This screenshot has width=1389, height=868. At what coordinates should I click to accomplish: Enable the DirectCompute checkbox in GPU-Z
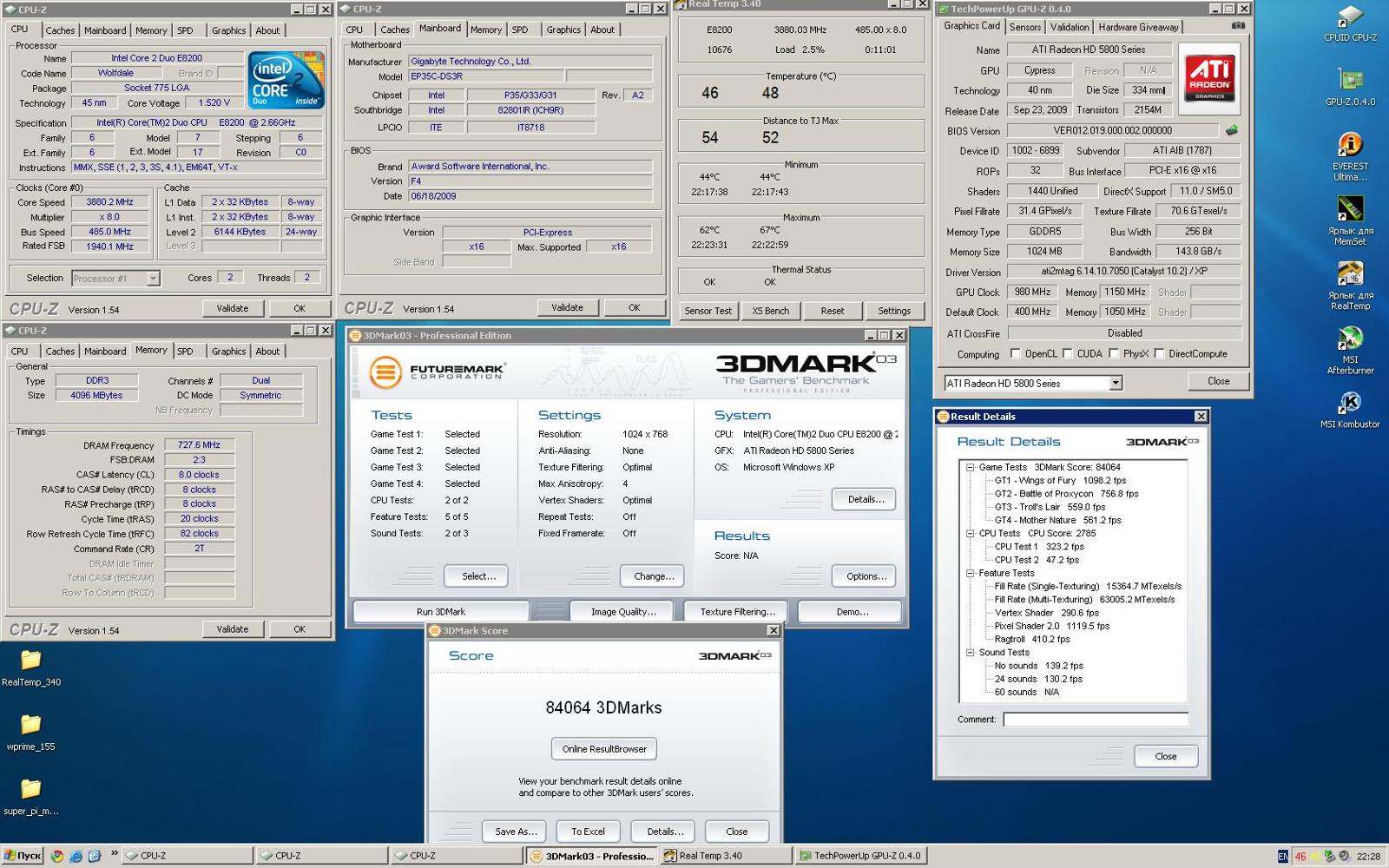tap(1159, 353)
